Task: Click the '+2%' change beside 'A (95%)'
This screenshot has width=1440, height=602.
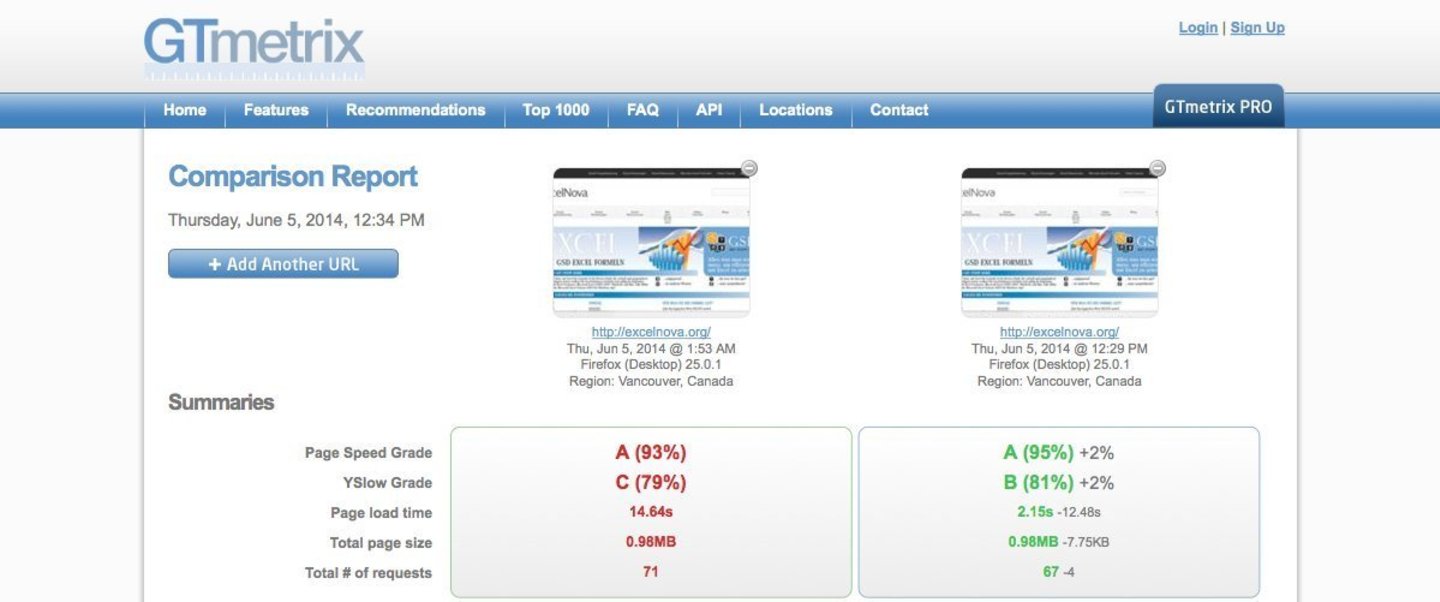Action: coord(1097,454)
